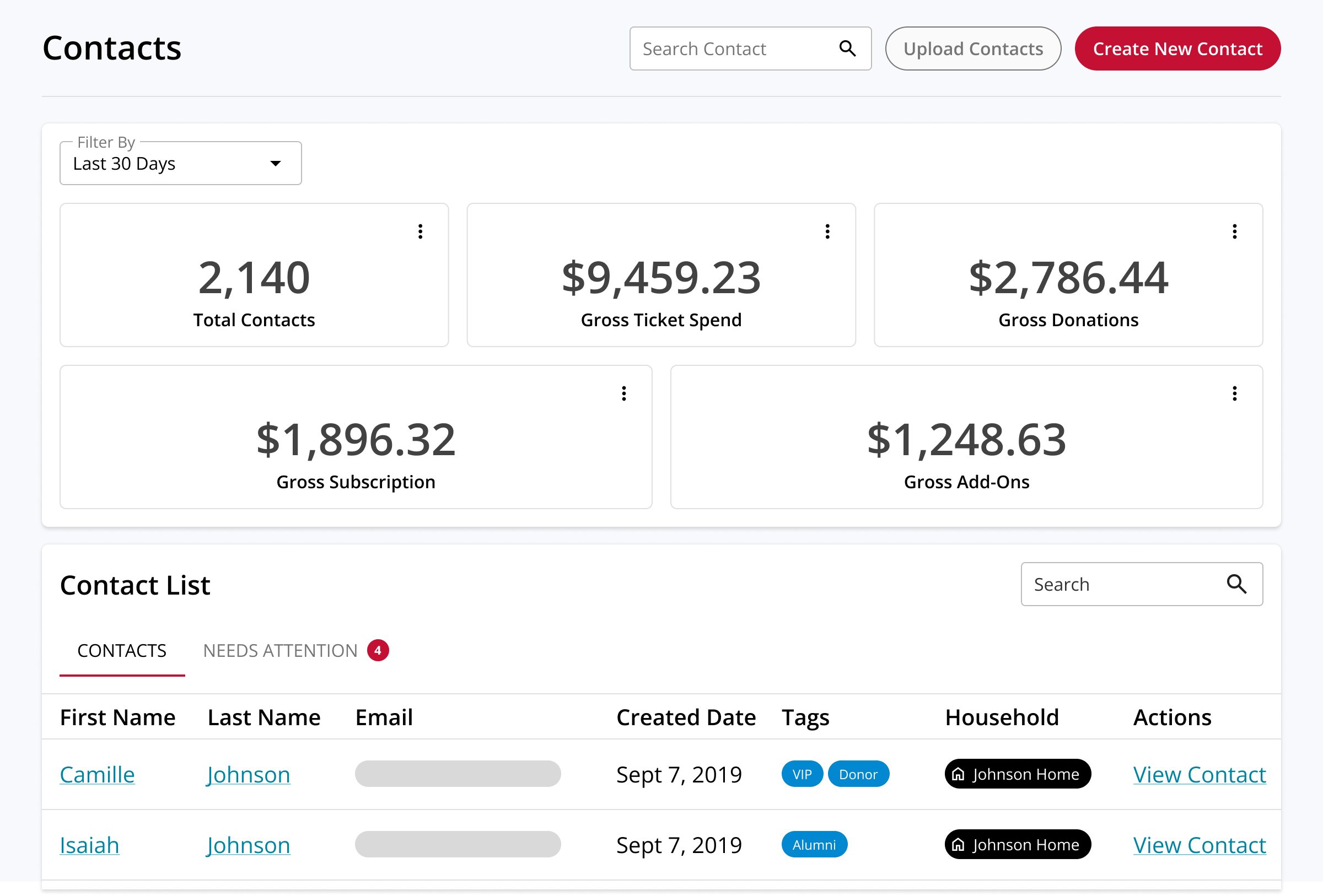Click the Johnson Home chip in Camille's row
The width and height of the screenshot is (1323, 896).
tap(1017, 774)
